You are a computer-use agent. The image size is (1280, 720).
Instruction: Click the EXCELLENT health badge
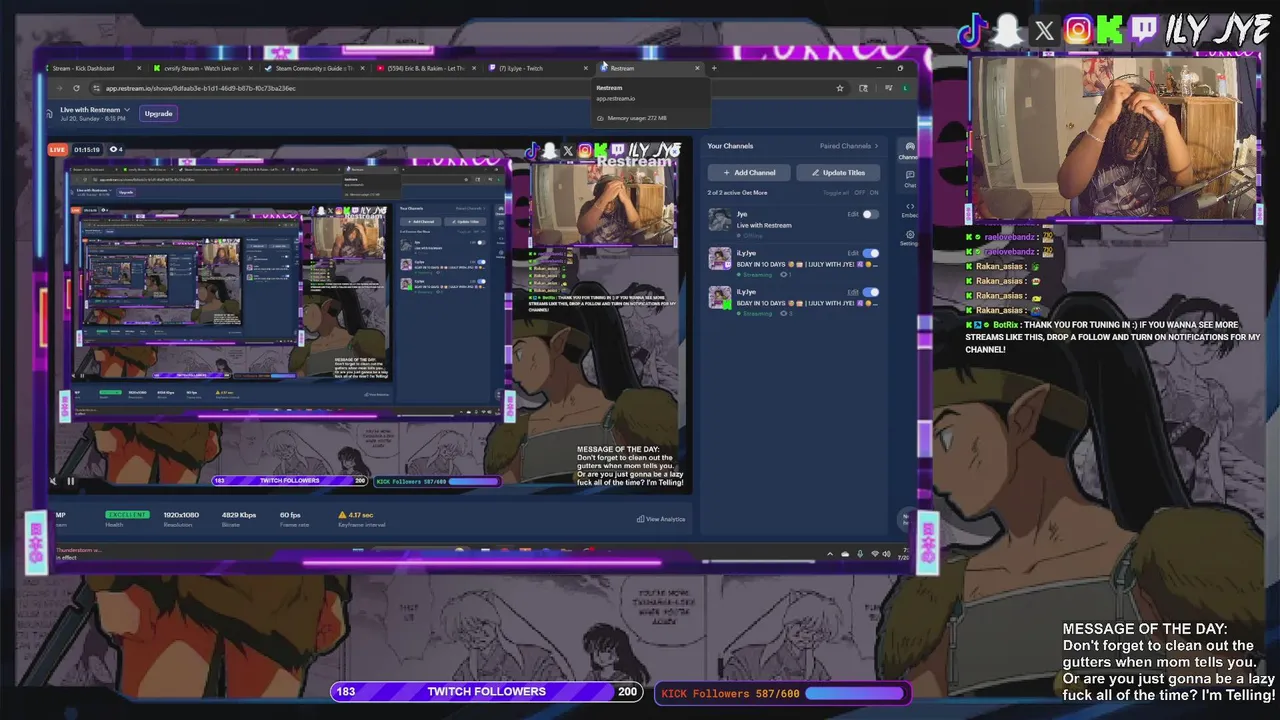tap(127, 514)
